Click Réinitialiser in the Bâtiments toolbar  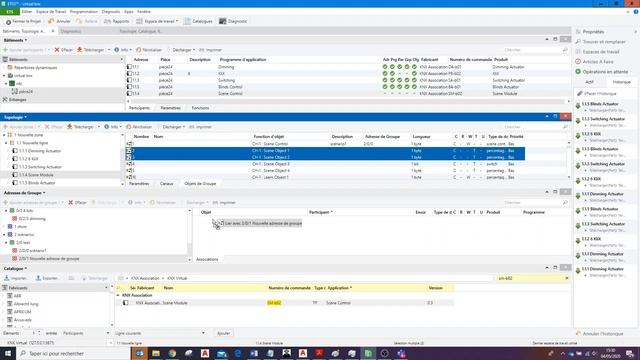(149, 50)
